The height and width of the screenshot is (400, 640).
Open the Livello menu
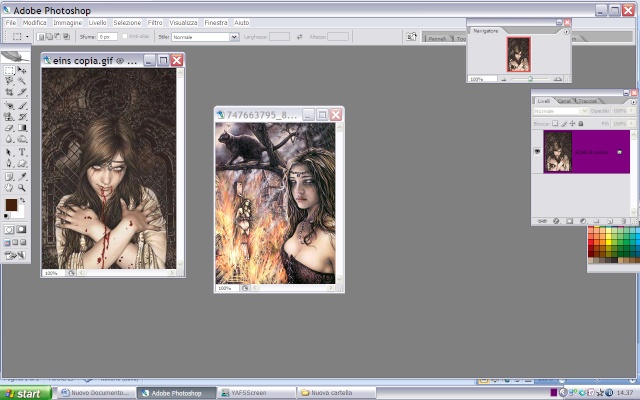[x=97, y=22]
